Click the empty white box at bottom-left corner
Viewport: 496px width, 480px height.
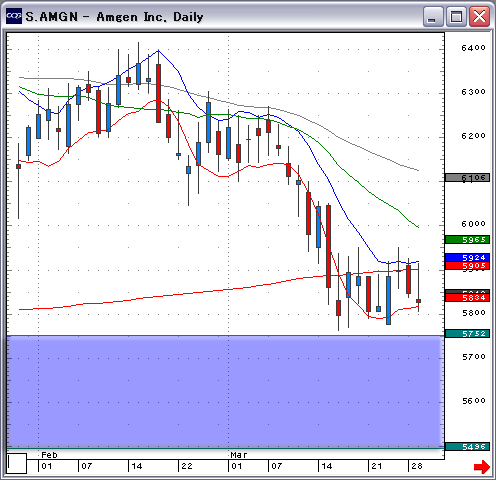tap(17, 463)
